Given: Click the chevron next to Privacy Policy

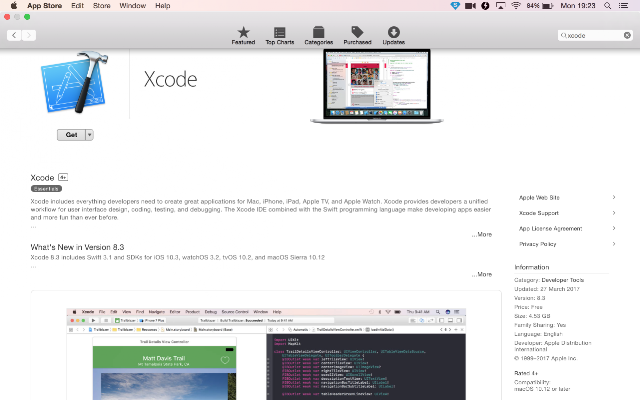Looking at the screenshot, I should point(613,244).
